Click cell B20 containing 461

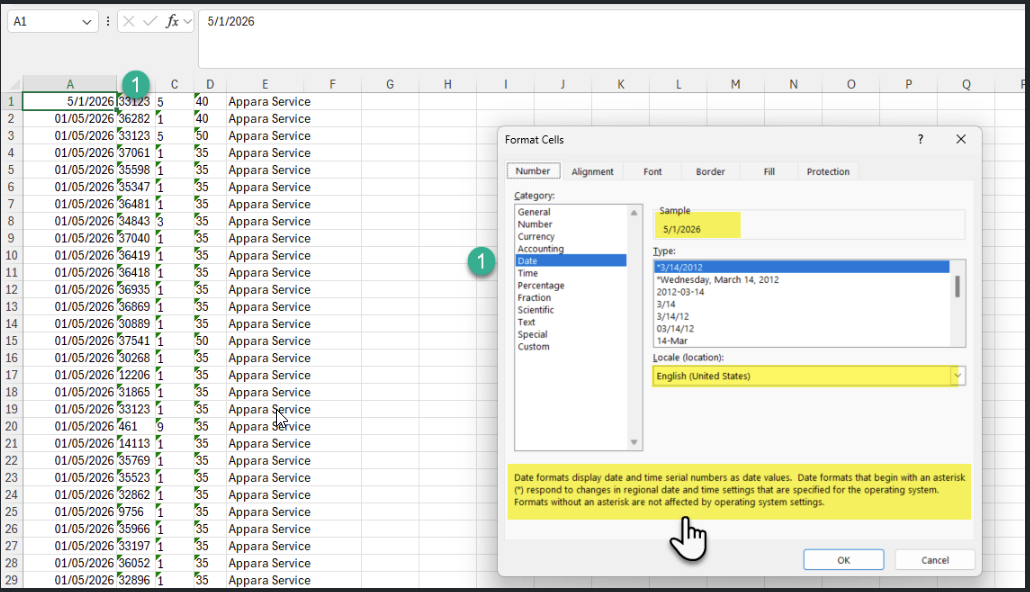tap(136, 426)
